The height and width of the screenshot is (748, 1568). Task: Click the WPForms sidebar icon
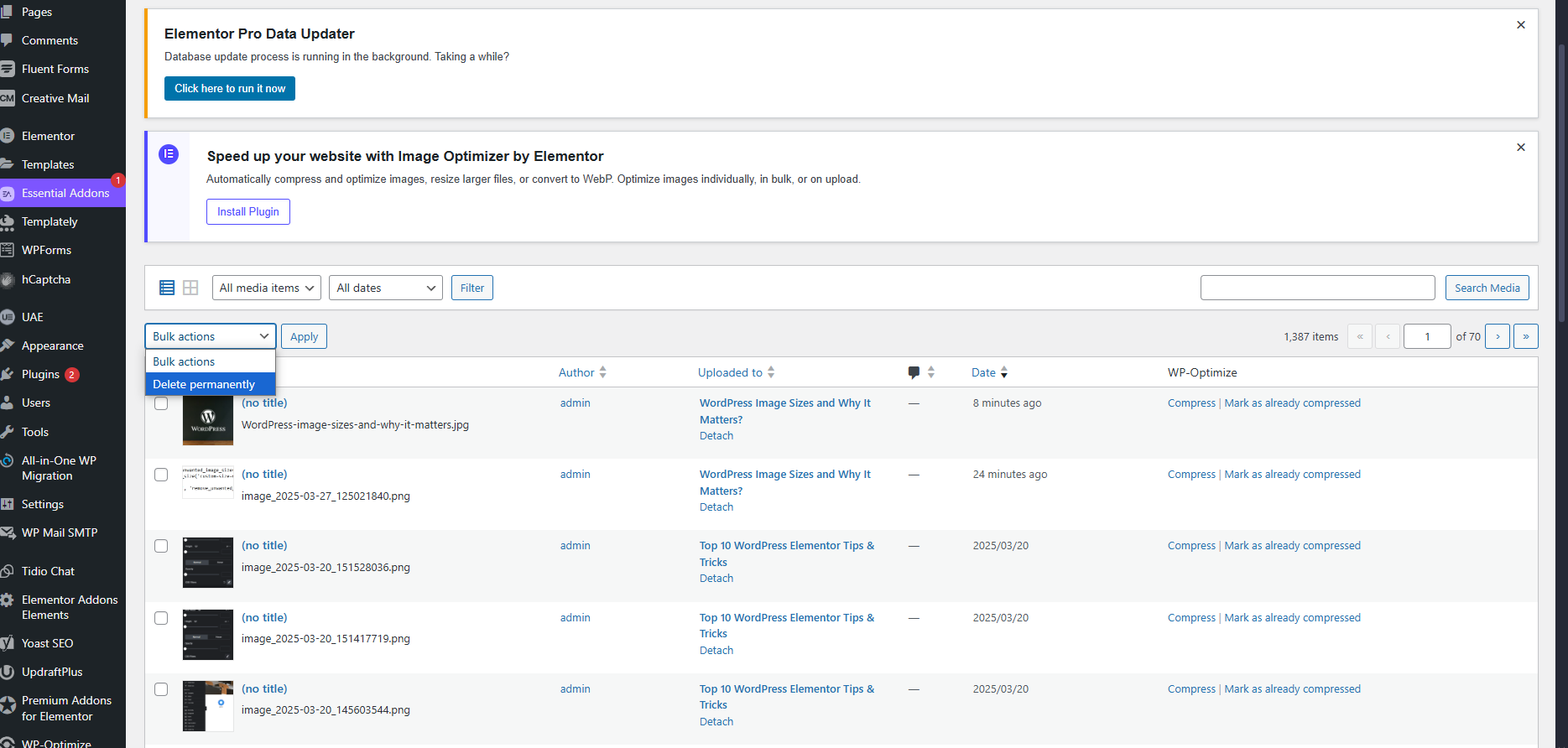click(7, 250)
